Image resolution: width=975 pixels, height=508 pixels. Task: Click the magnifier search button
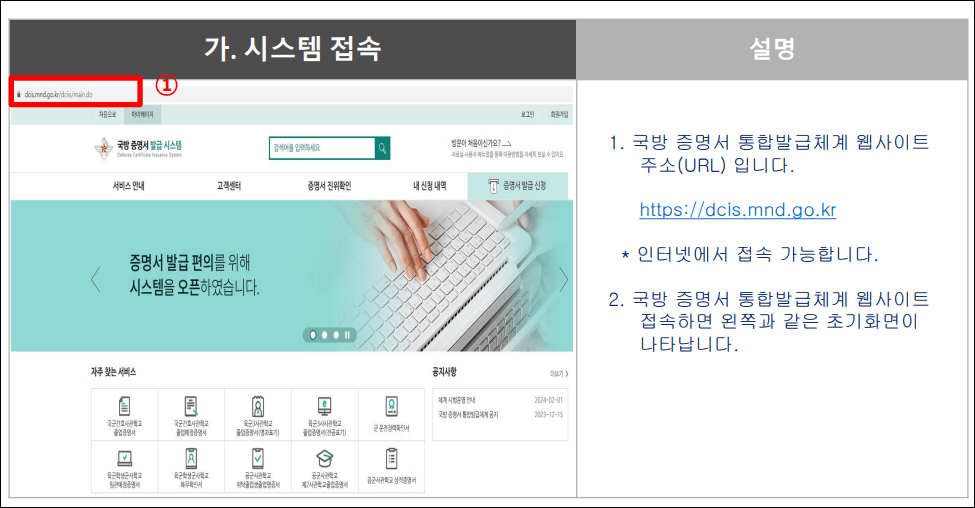[x=382, y=149]
